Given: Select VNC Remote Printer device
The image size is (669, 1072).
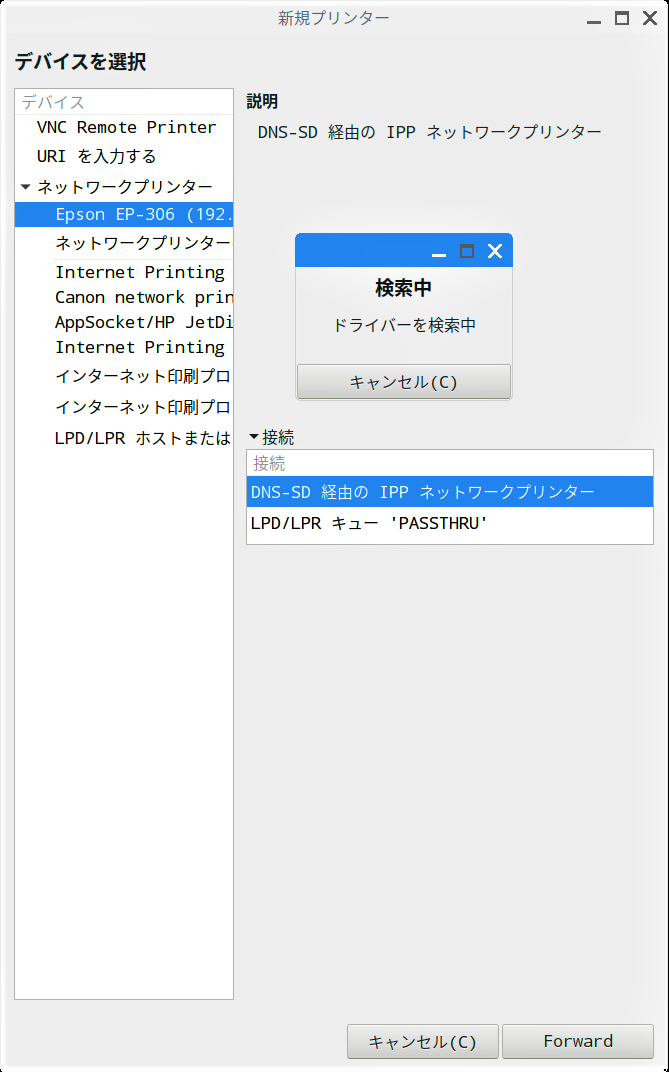Looking at the screenshot, I should point(126,127).
